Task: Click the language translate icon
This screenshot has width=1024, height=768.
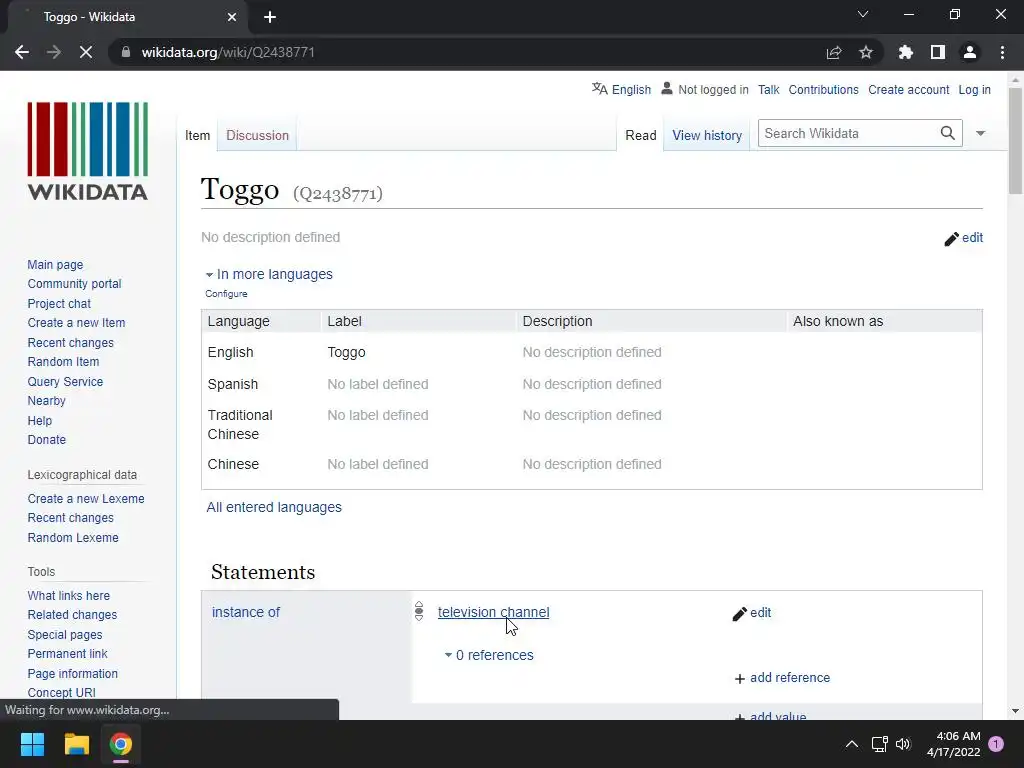Action: pos(600,89)
